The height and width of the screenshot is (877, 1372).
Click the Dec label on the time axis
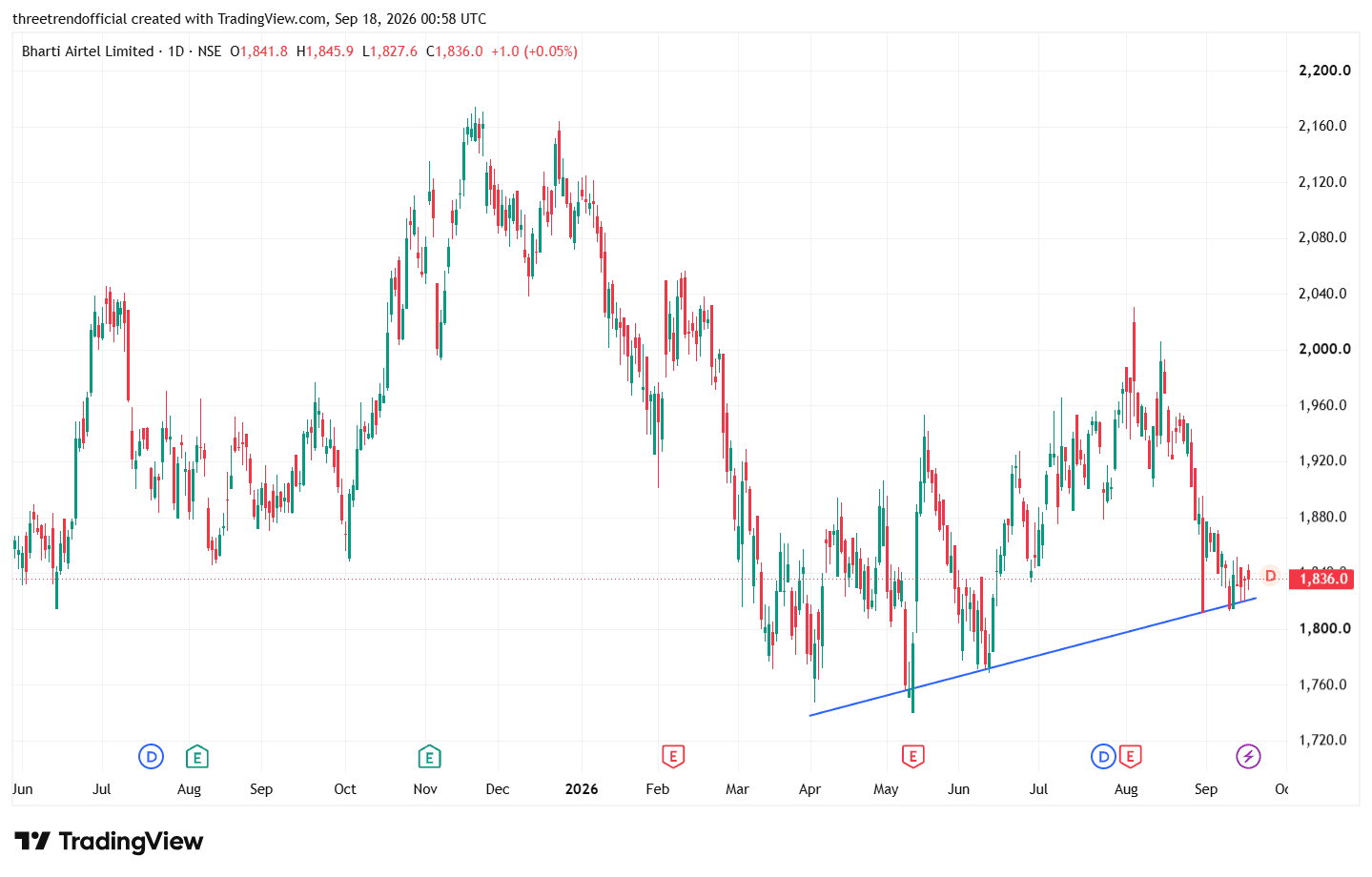[x=498, y=789]
